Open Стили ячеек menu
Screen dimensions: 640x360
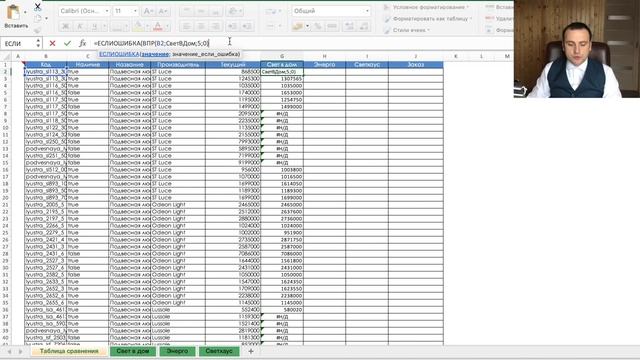(407, 30)
